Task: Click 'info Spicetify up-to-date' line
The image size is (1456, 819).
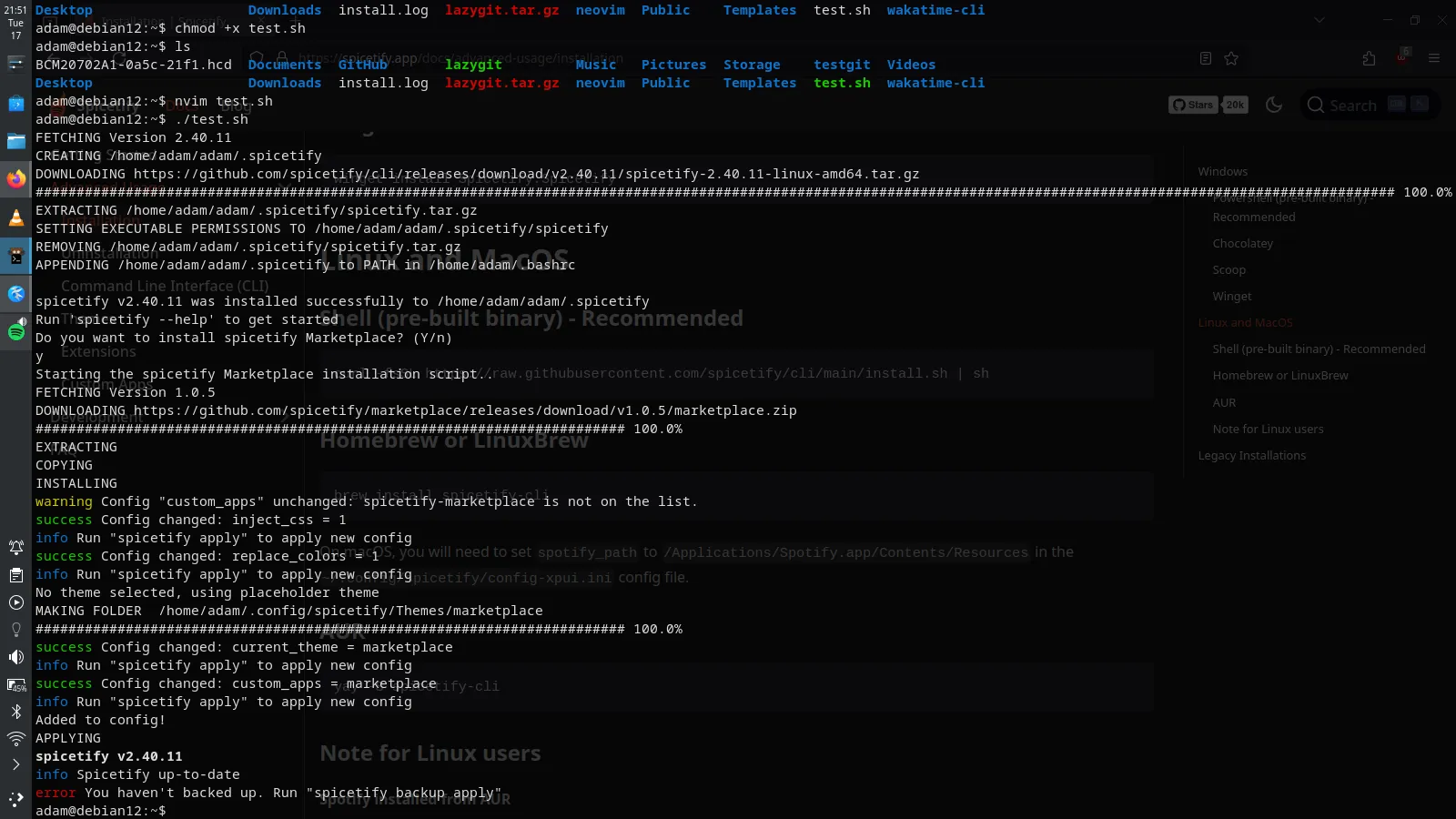Action: point(137,774)
